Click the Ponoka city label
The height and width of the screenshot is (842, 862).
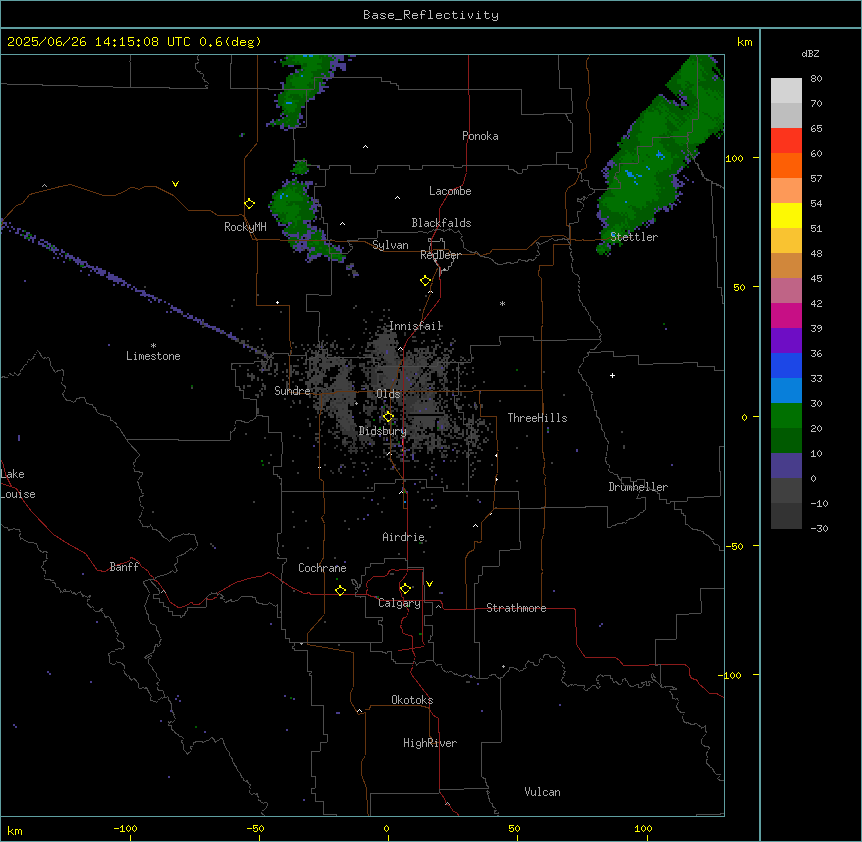click(480, 136)
